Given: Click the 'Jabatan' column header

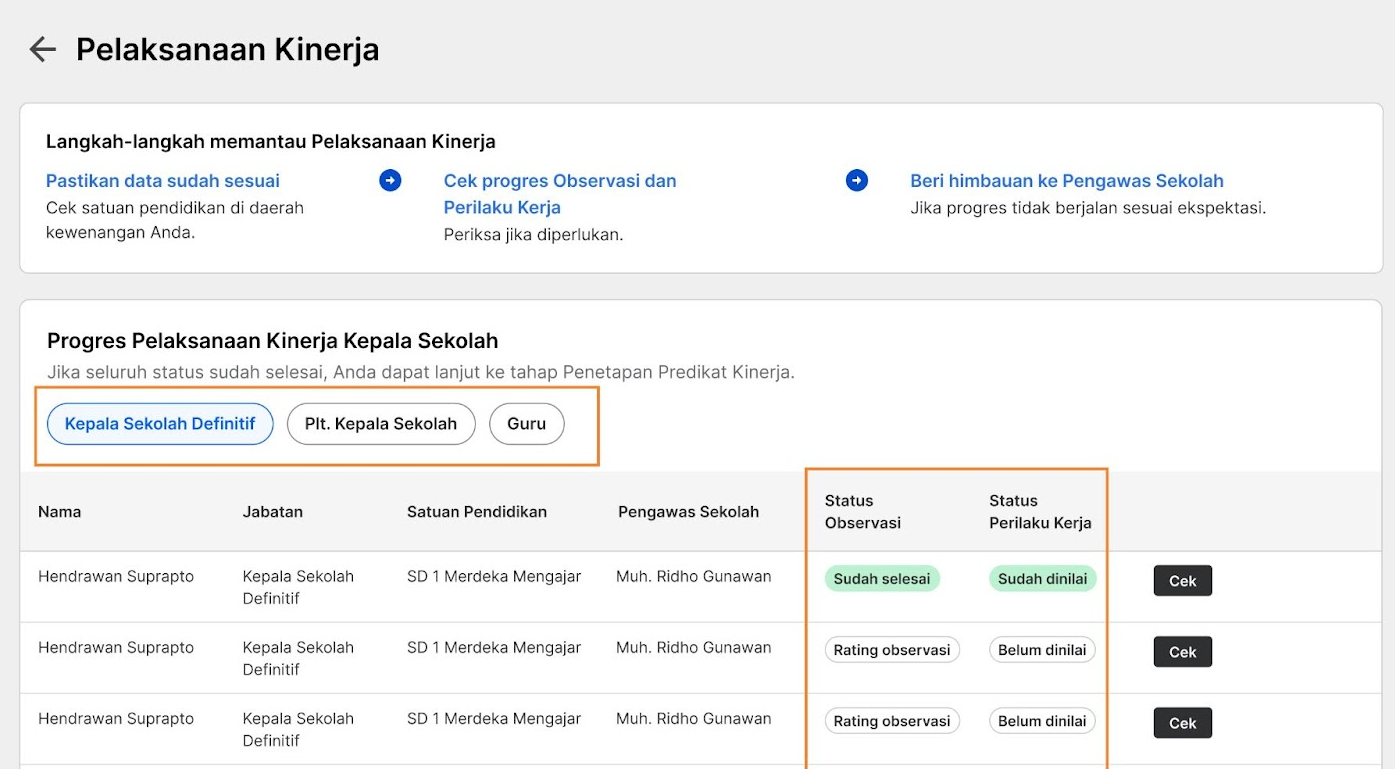Looking at the screenshot, I should coord(273,512).
